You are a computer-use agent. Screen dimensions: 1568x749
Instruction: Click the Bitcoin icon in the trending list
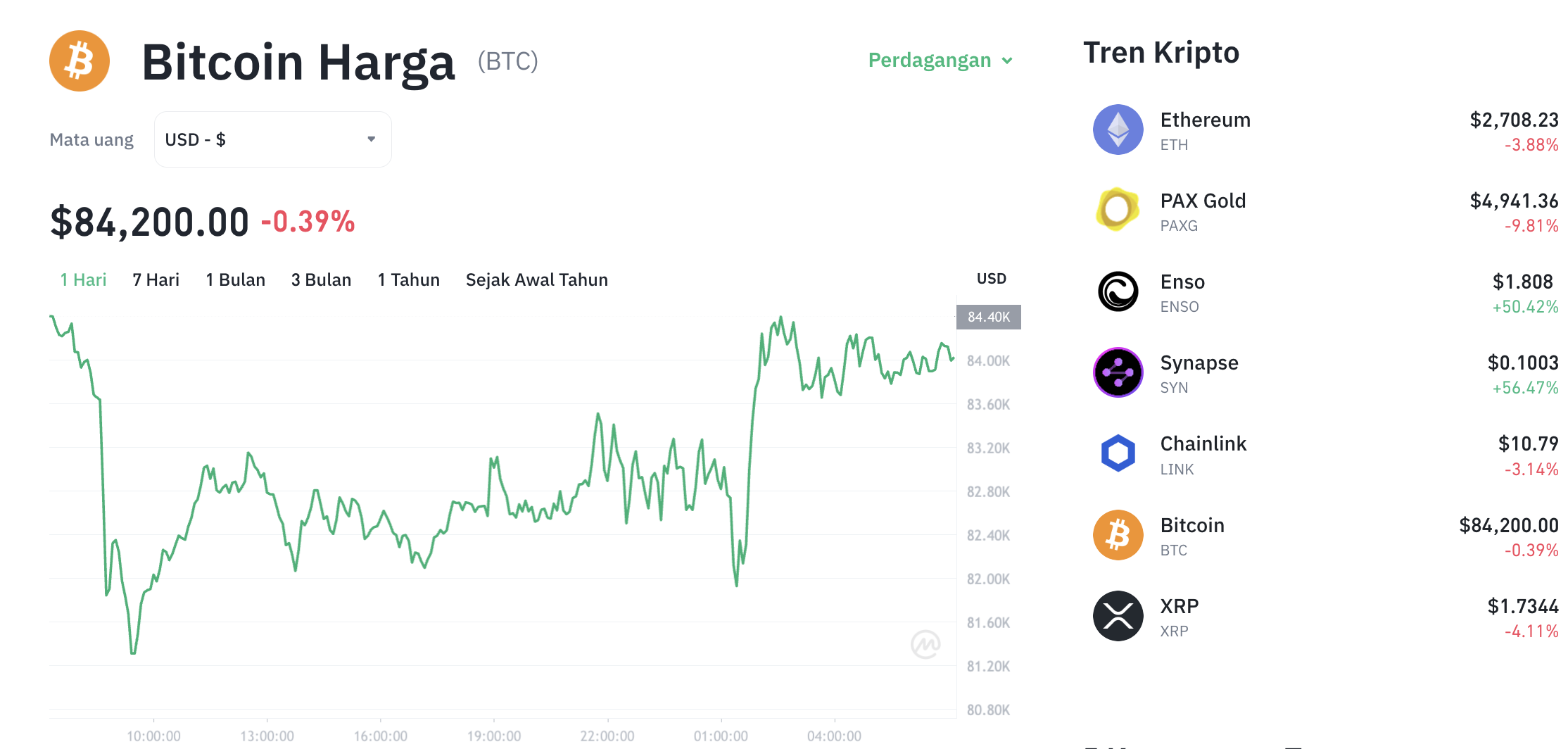(1118, 534)
